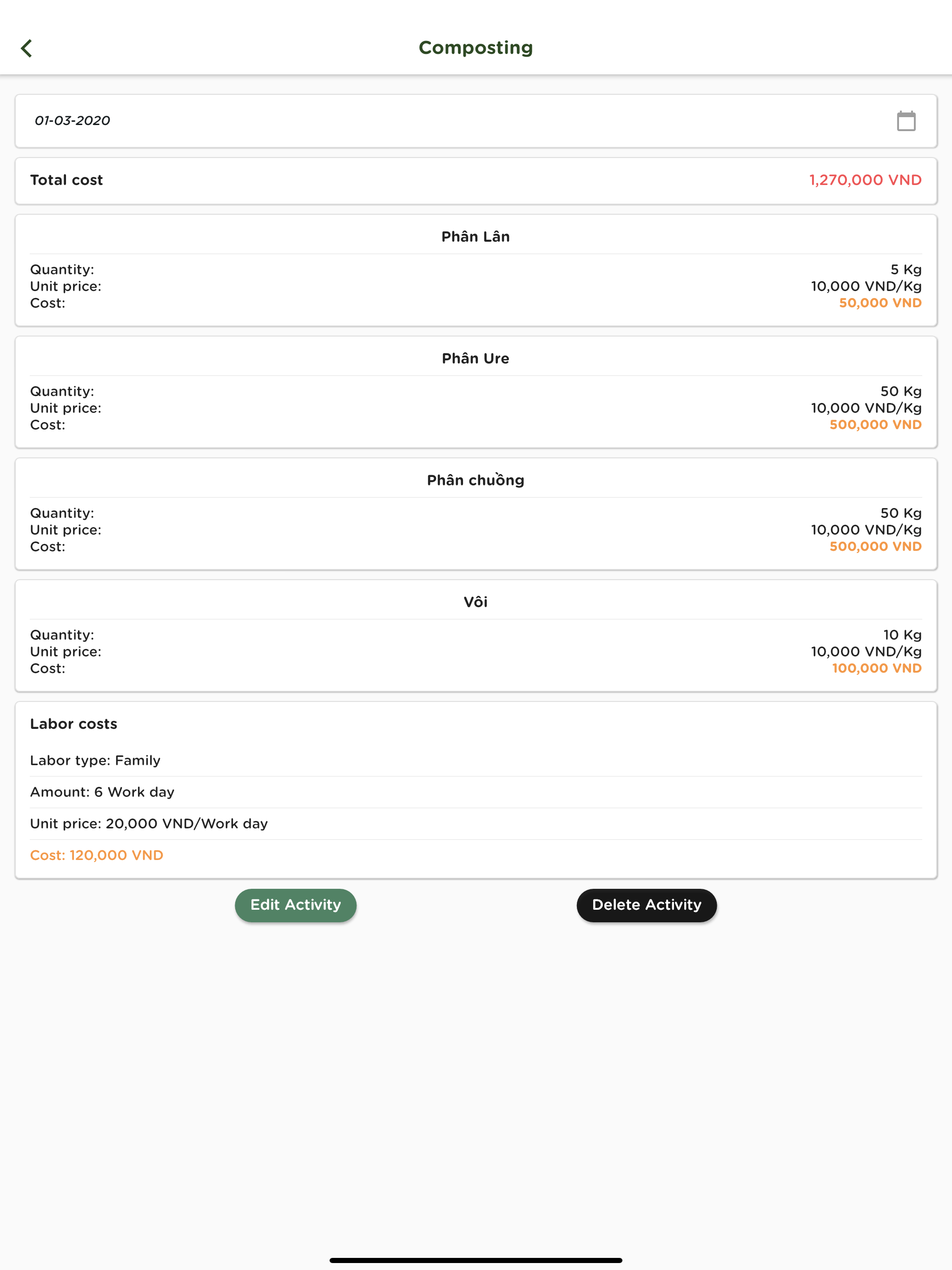The image size is (952, 1270).
Task: Tap the 100,000 VND cost of Vôi
Action: 877,668
